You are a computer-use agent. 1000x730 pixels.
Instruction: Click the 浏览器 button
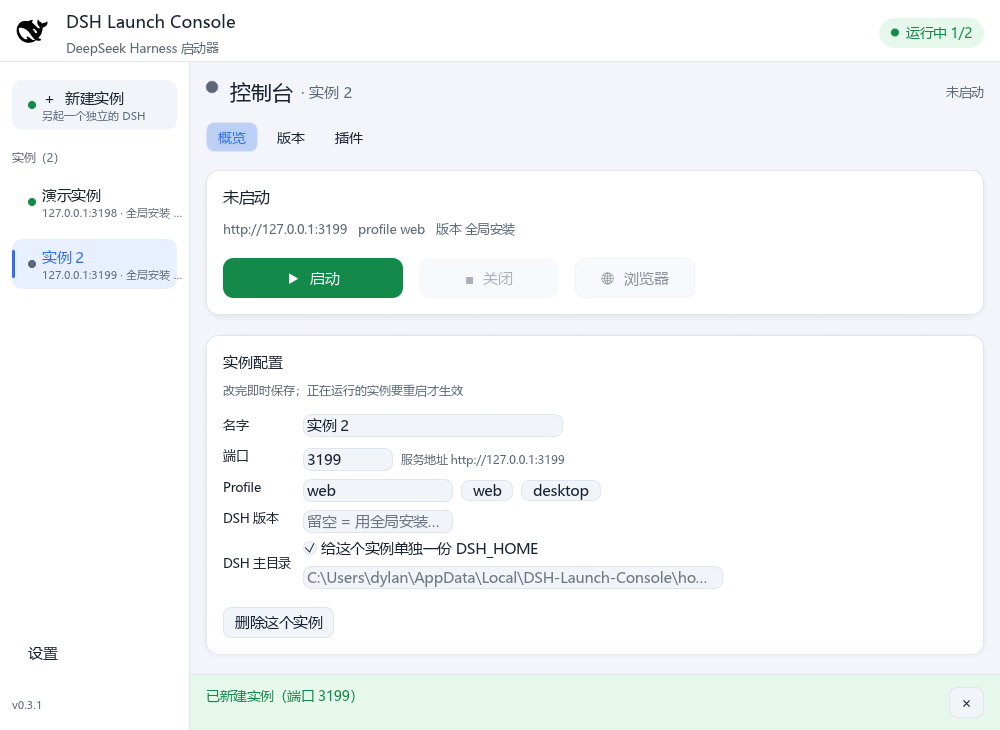pyautogui.click(x=635, y=278)
